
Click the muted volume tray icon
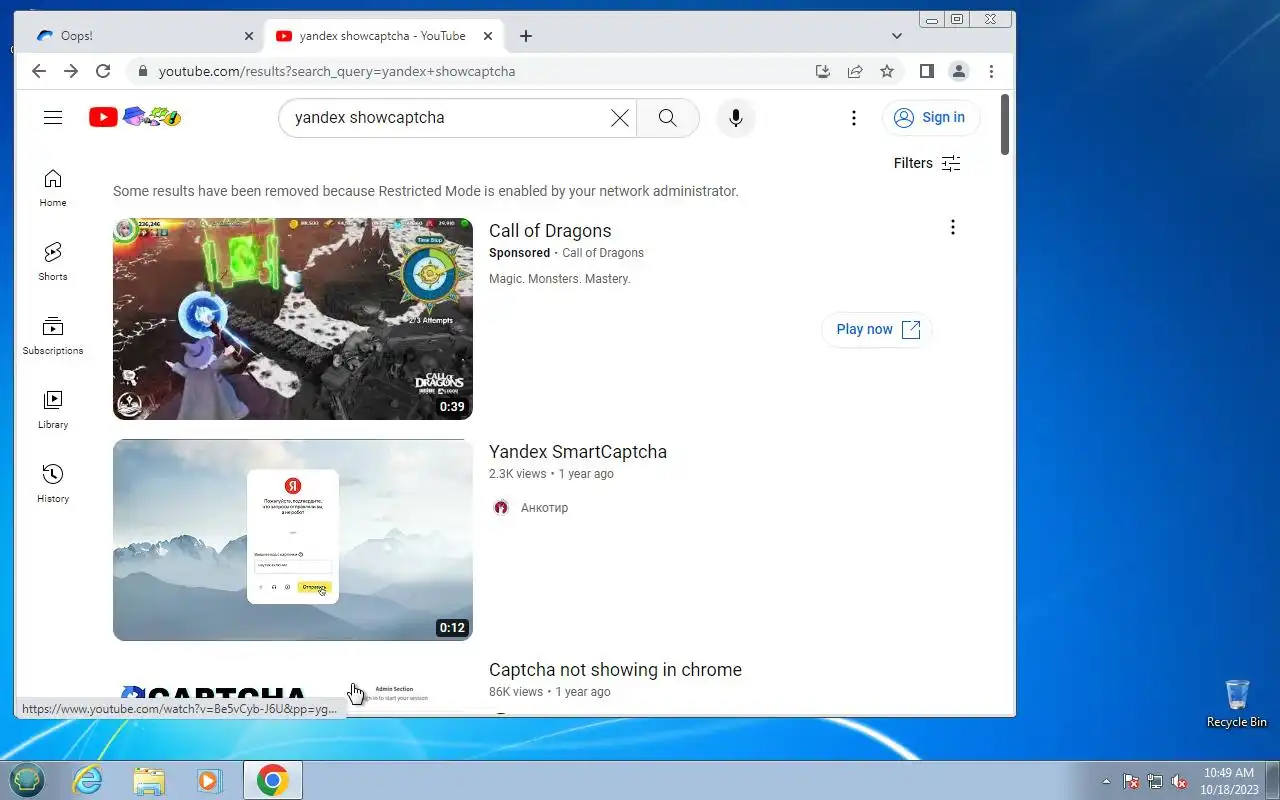(x=1180, y=781)
